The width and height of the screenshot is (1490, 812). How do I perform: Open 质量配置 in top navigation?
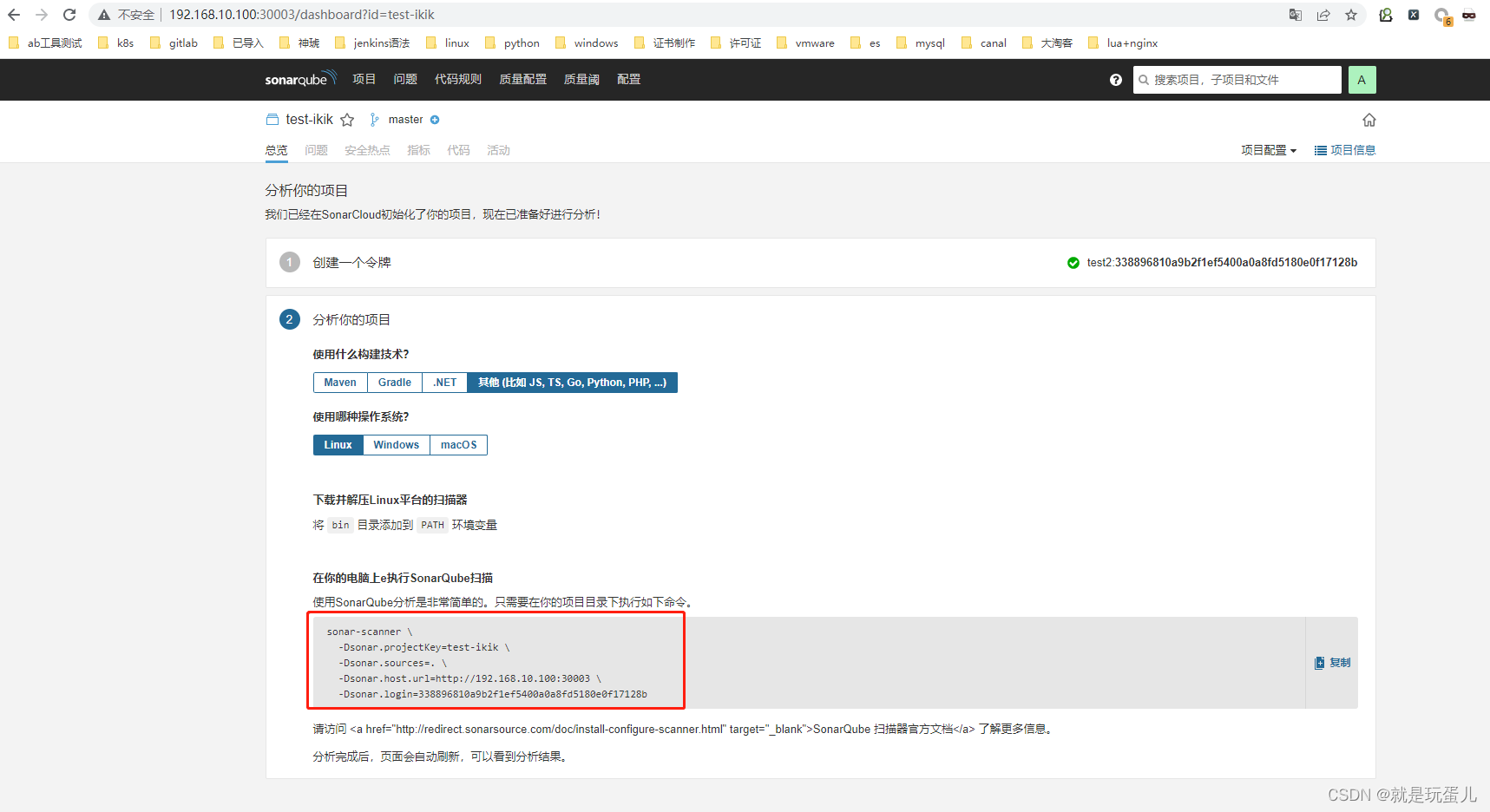(523, 79)
